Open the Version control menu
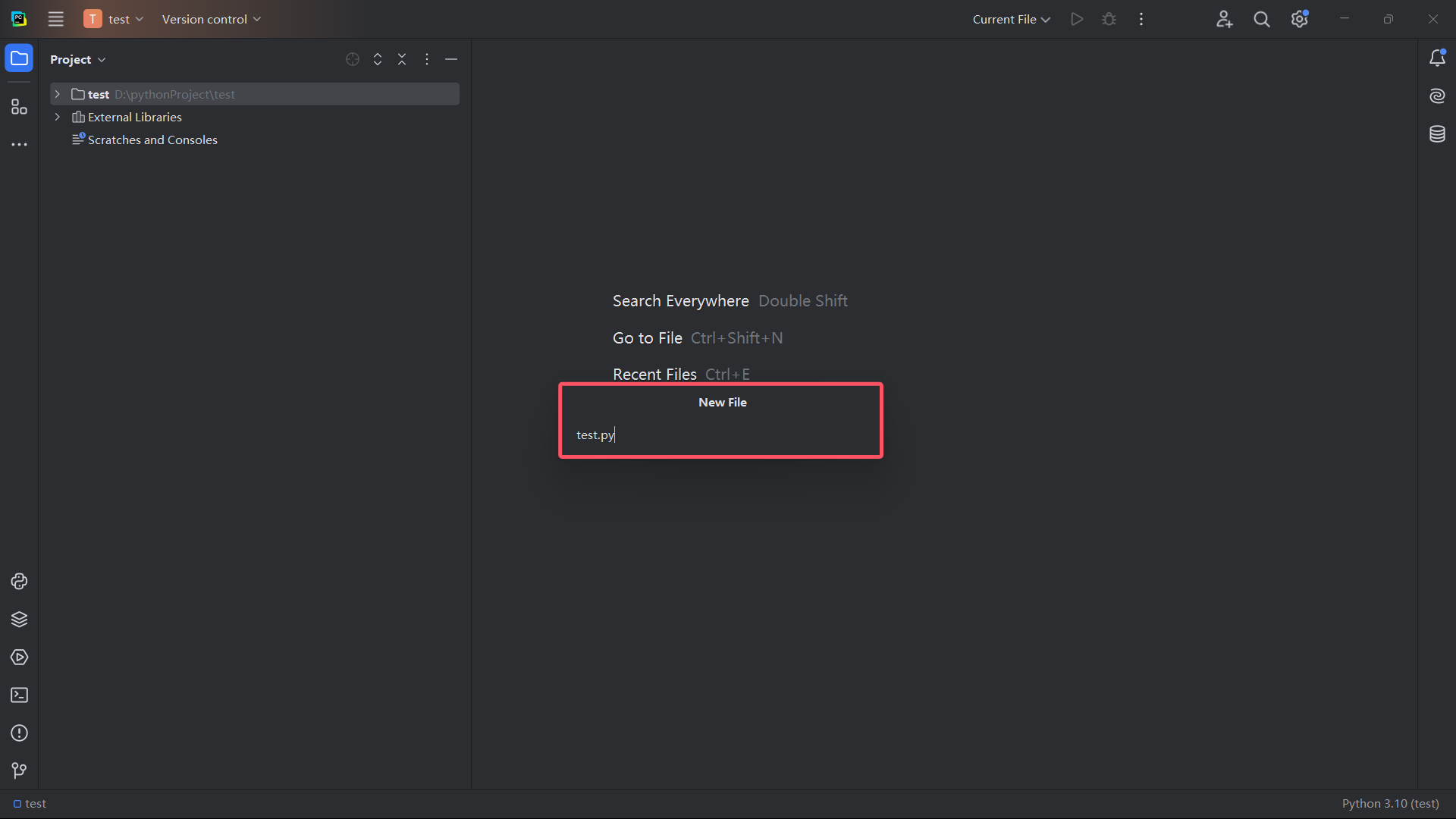The height and width of the screenshot is (819, 1456). coord(211,19)
